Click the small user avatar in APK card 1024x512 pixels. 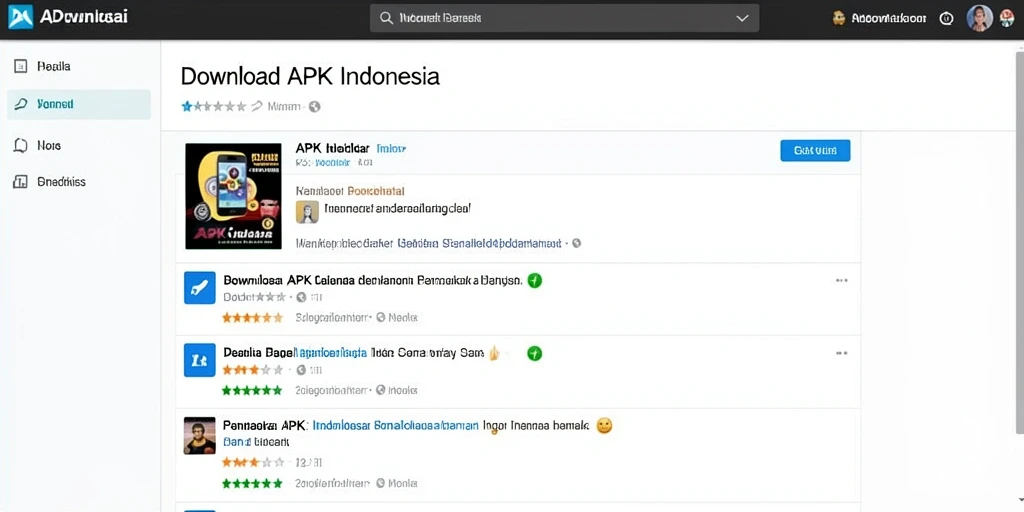tap(307, 212)
